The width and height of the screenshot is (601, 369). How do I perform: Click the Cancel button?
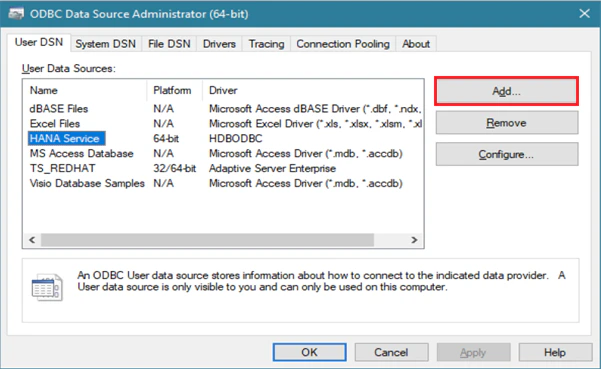tap(391, 352)
